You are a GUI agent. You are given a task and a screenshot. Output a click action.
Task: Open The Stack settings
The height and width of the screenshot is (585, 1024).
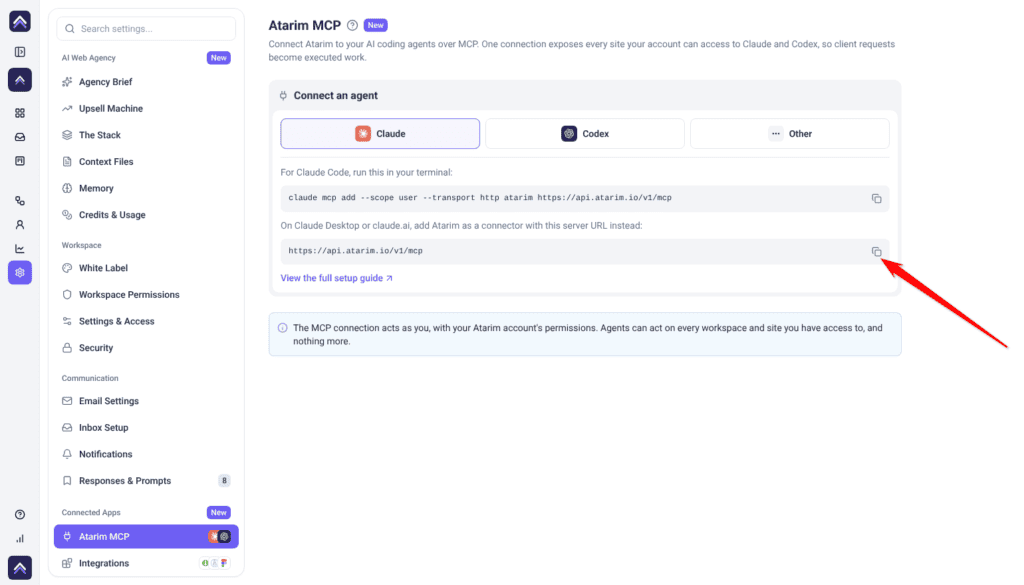tap(146, 135)
